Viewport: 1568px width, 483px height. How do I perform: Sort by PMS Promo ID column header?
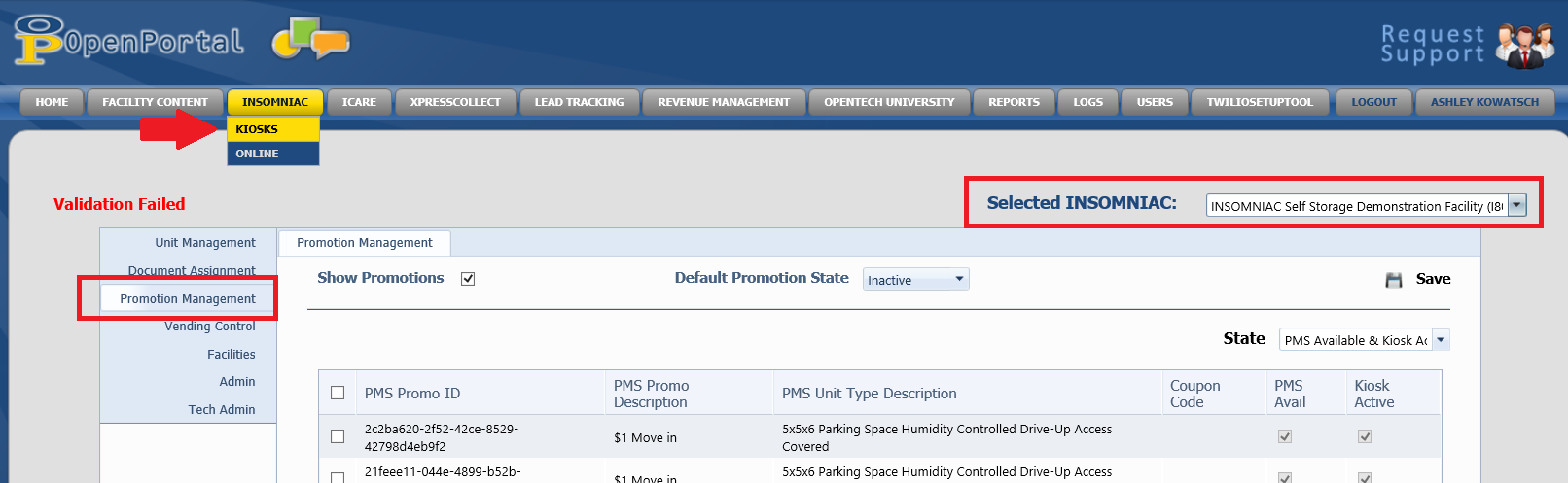(412, 394)
